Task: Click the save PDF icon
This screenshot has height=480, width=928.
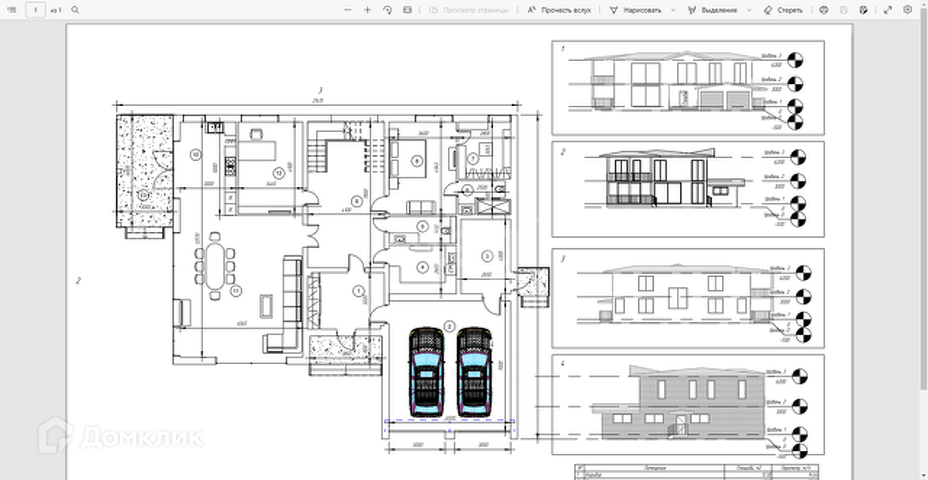Action: click(844, 10)
